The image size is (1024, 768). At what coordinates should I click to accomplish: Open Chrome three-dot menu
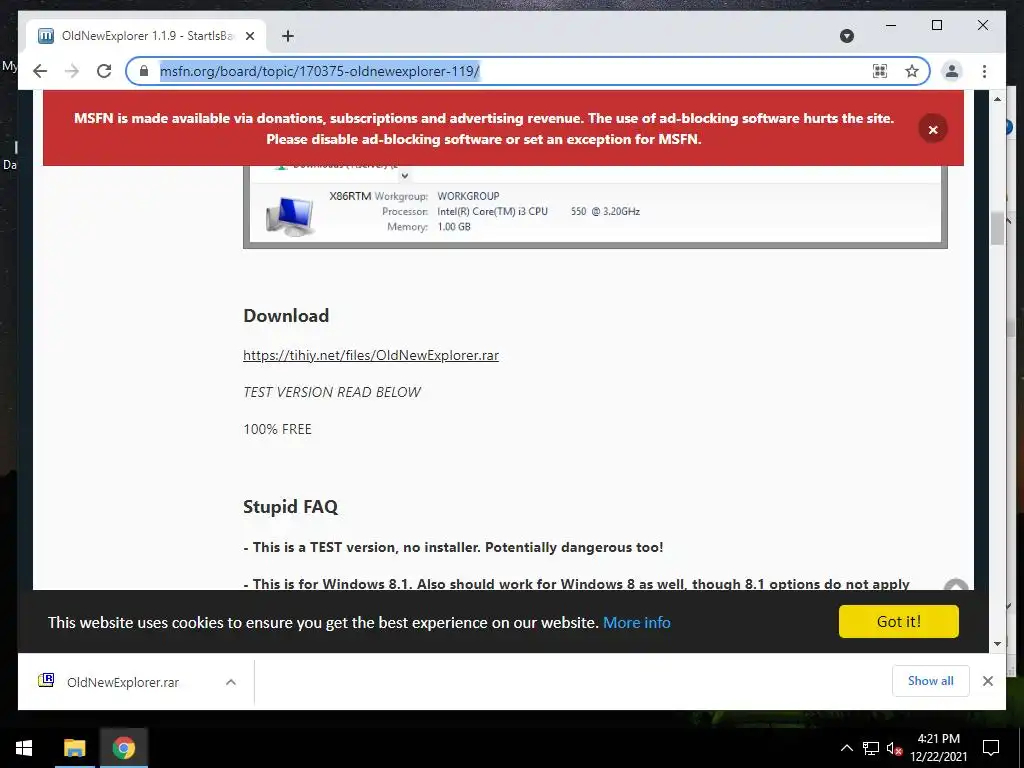pyautogui.click(x=984, y=71)
